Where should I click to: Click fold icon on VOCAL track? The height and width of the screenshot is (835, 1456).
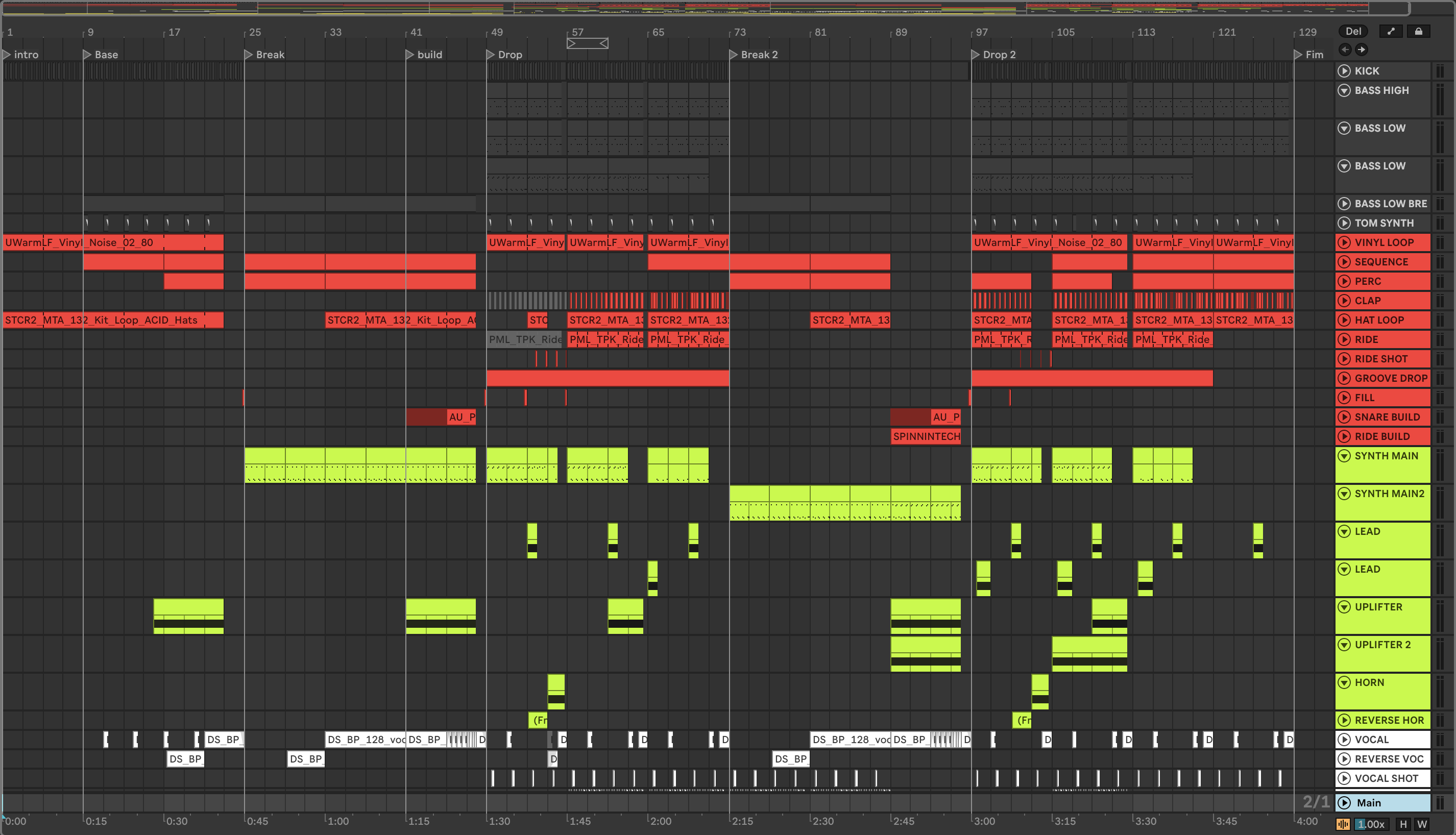[x=1344, y=740]
